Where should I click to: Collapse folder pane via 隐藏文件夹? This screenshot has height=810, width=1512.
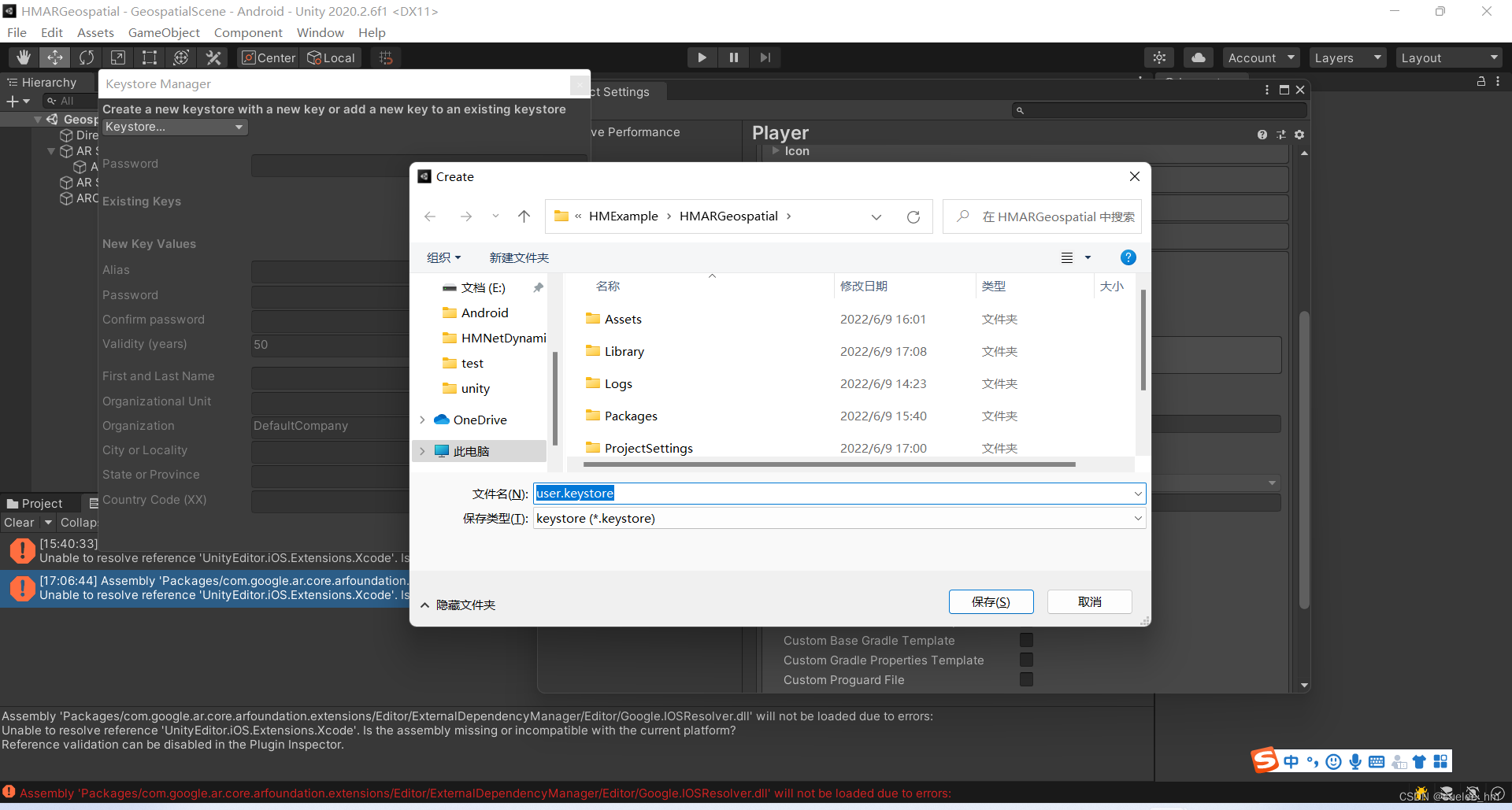[458, 605]
